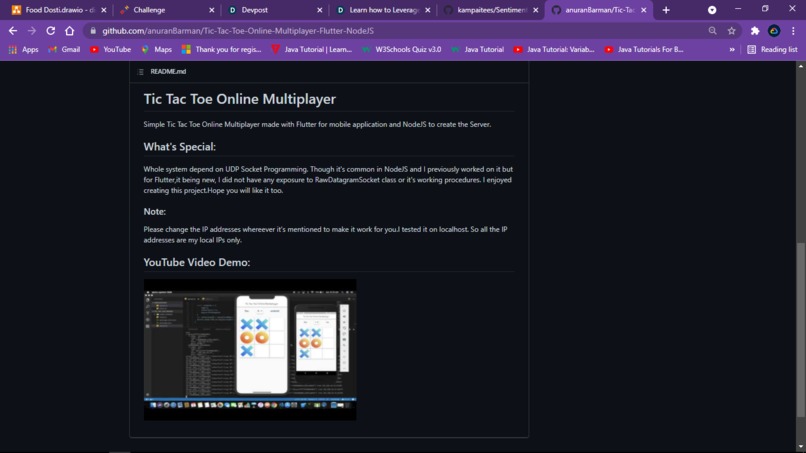
Task: Click the vertical scrollbar thumb
Action: pos(800,329)
